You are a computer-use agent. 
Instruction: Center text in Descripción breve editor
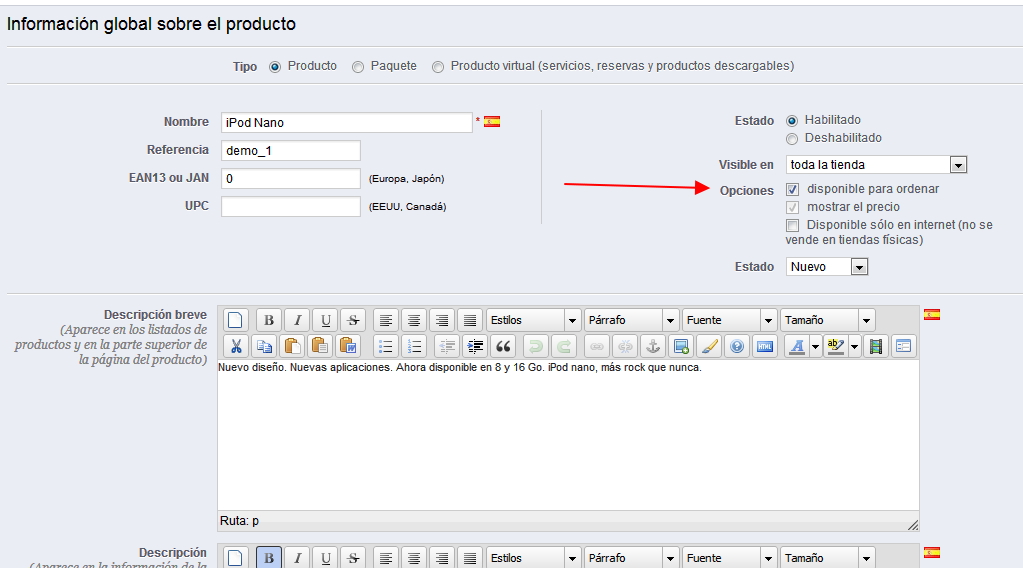414,320
